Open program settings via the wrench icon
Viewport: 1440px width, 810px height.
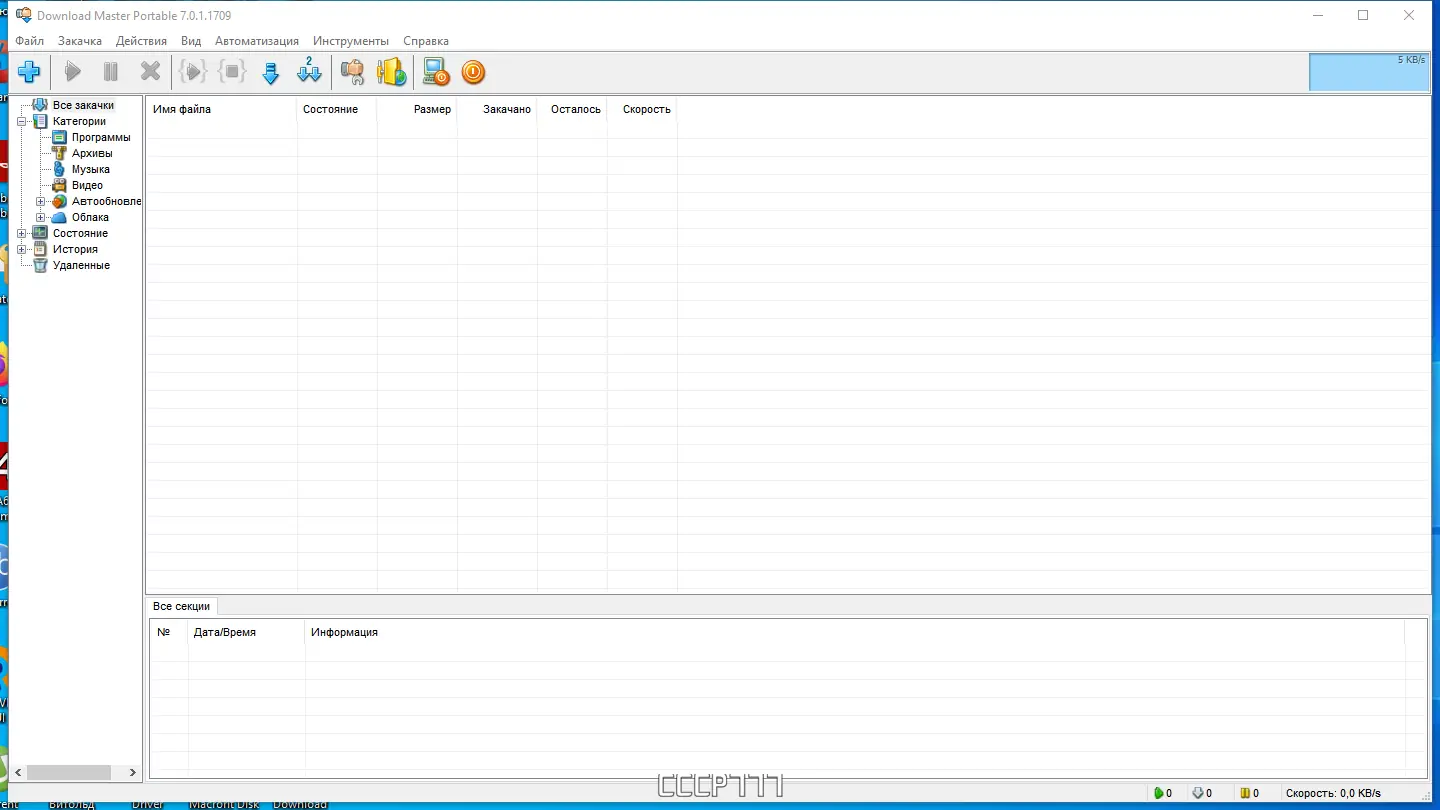pos(352,71)
